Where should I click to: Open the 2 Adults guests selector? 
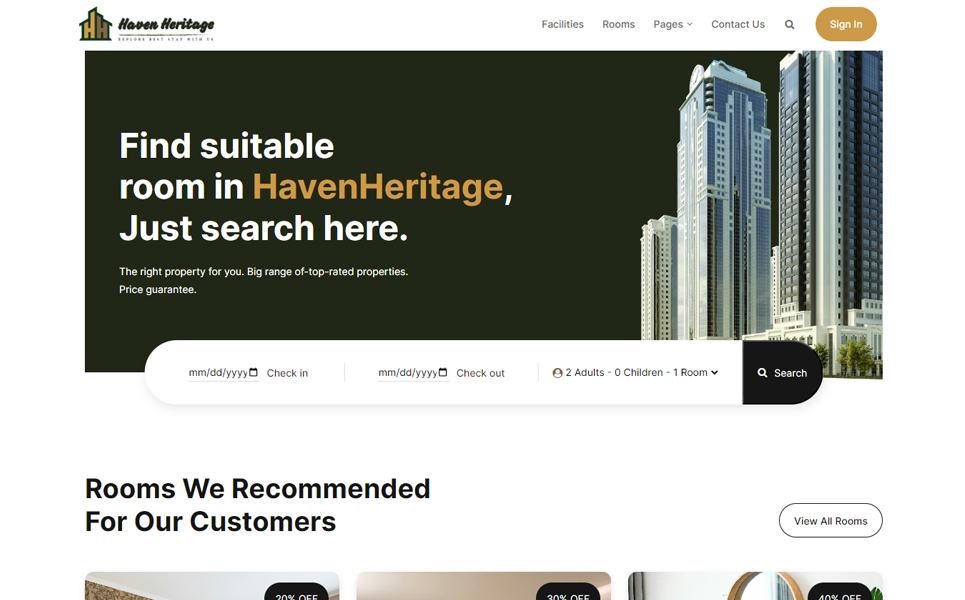pyautogui.click(x=636, y=373)
